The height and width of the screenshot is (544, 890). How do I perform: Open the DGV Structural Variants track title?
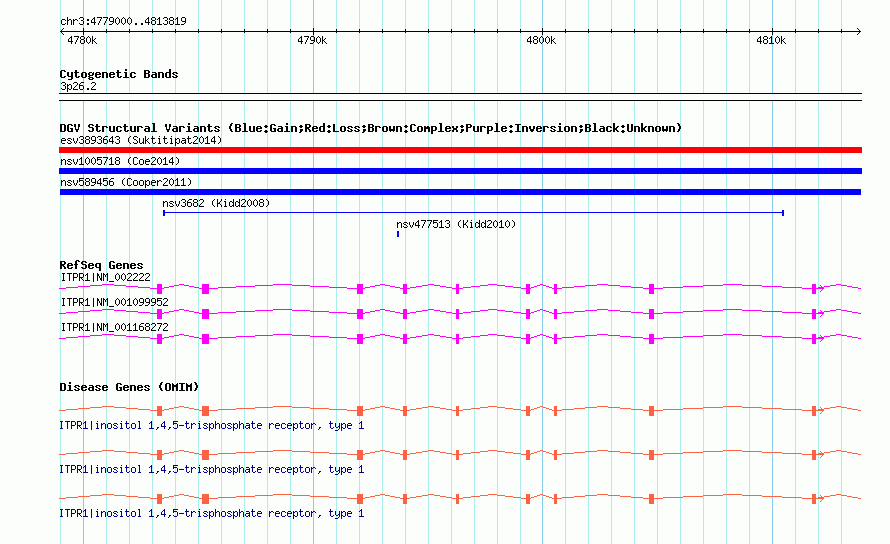tap(370, 128)
